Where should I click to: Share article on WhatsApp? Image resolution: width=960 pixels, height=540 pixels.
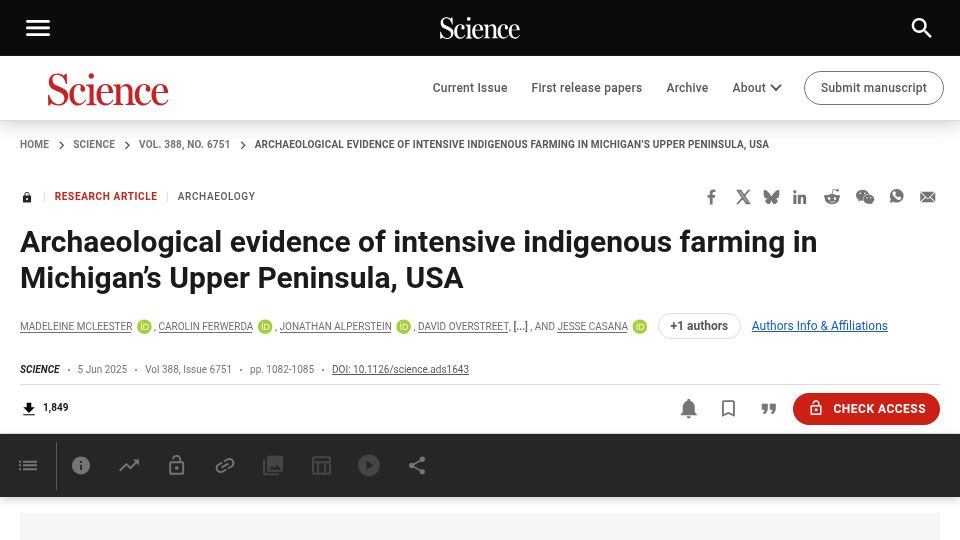[896, 197]
